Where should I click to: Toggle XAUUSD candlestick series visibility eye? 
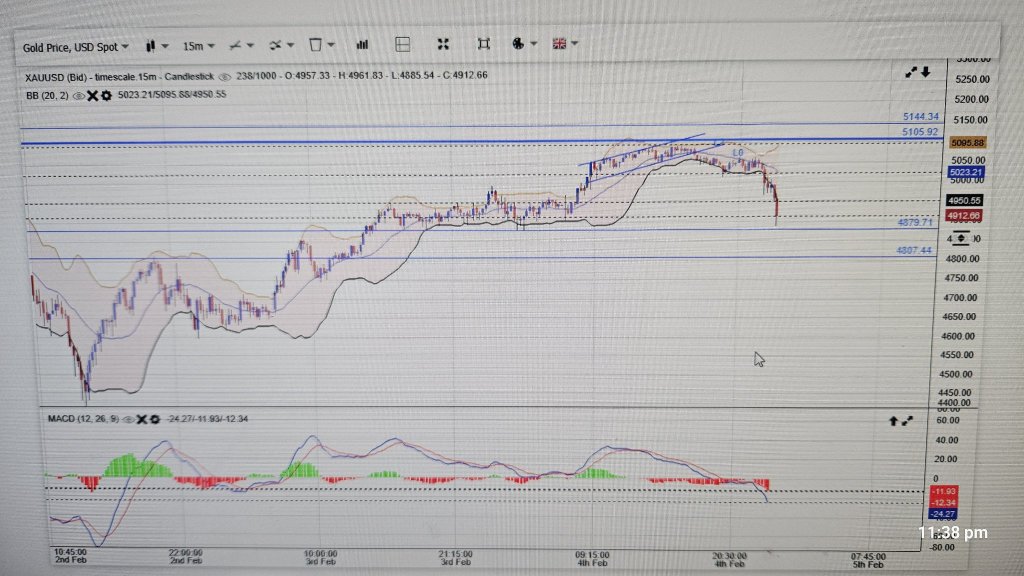click(225, 76)
